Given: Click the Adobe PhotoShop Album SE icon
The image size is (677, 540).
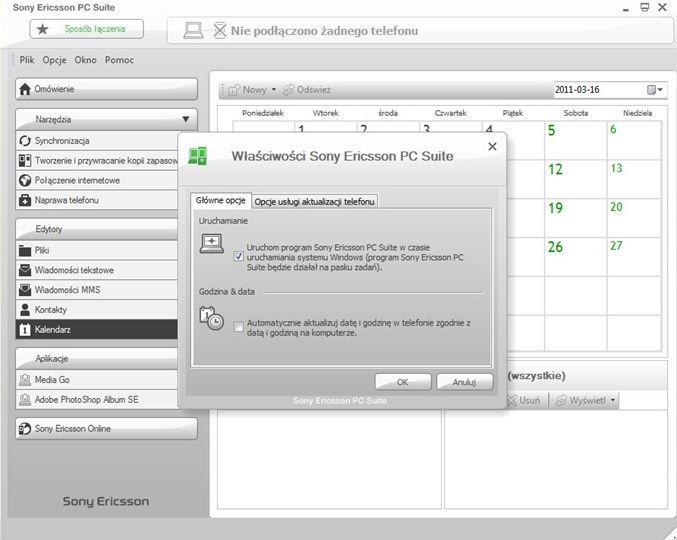Looking at the screenshot, I should coord(25,400).
